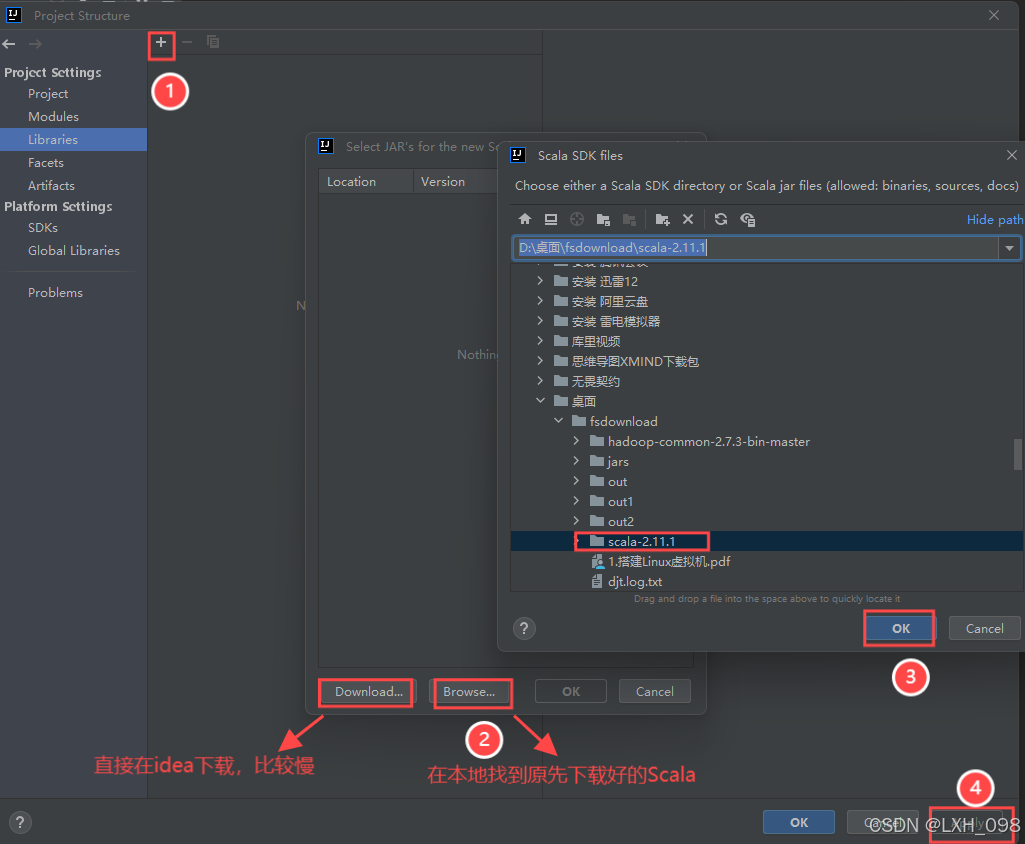Click the Delete X icon in file chooser
Screen dimensions: 1025x844
[688, 219]
